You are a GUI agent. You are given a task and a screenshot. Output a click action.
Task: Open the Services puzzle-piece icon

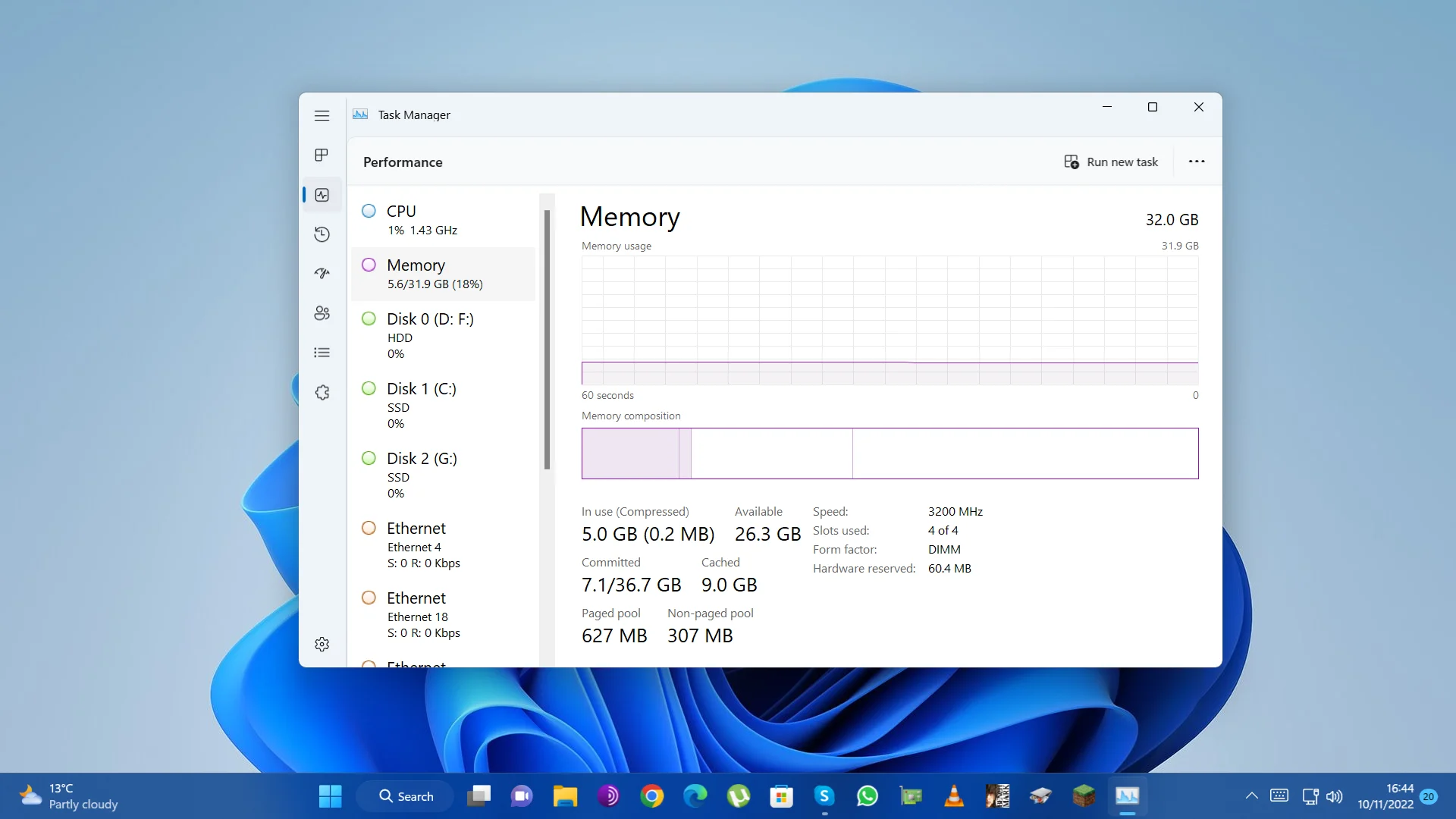322,392
